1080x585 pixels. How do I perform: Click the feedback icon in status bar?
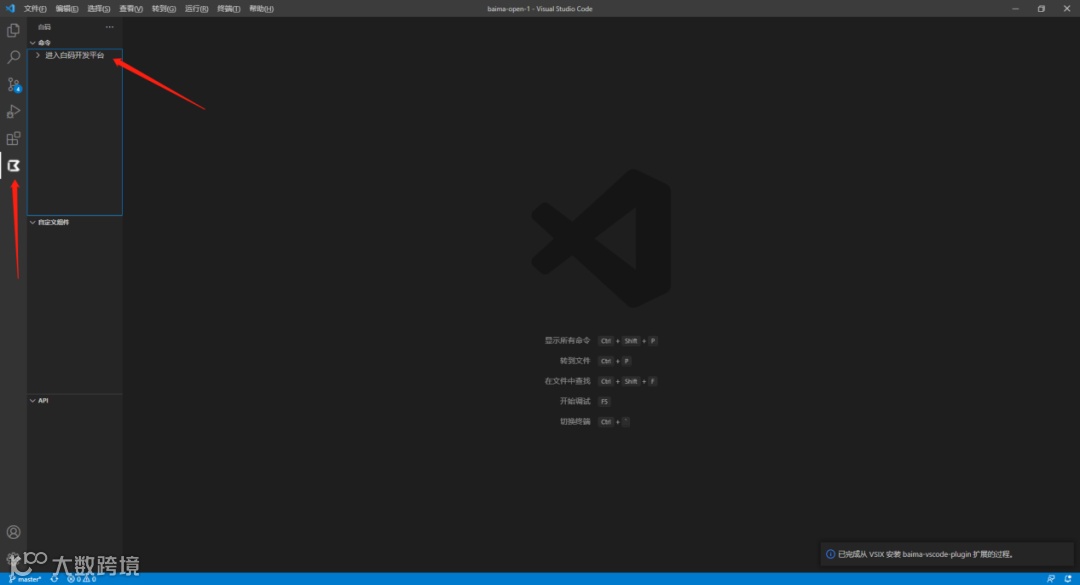point(1050,579)
